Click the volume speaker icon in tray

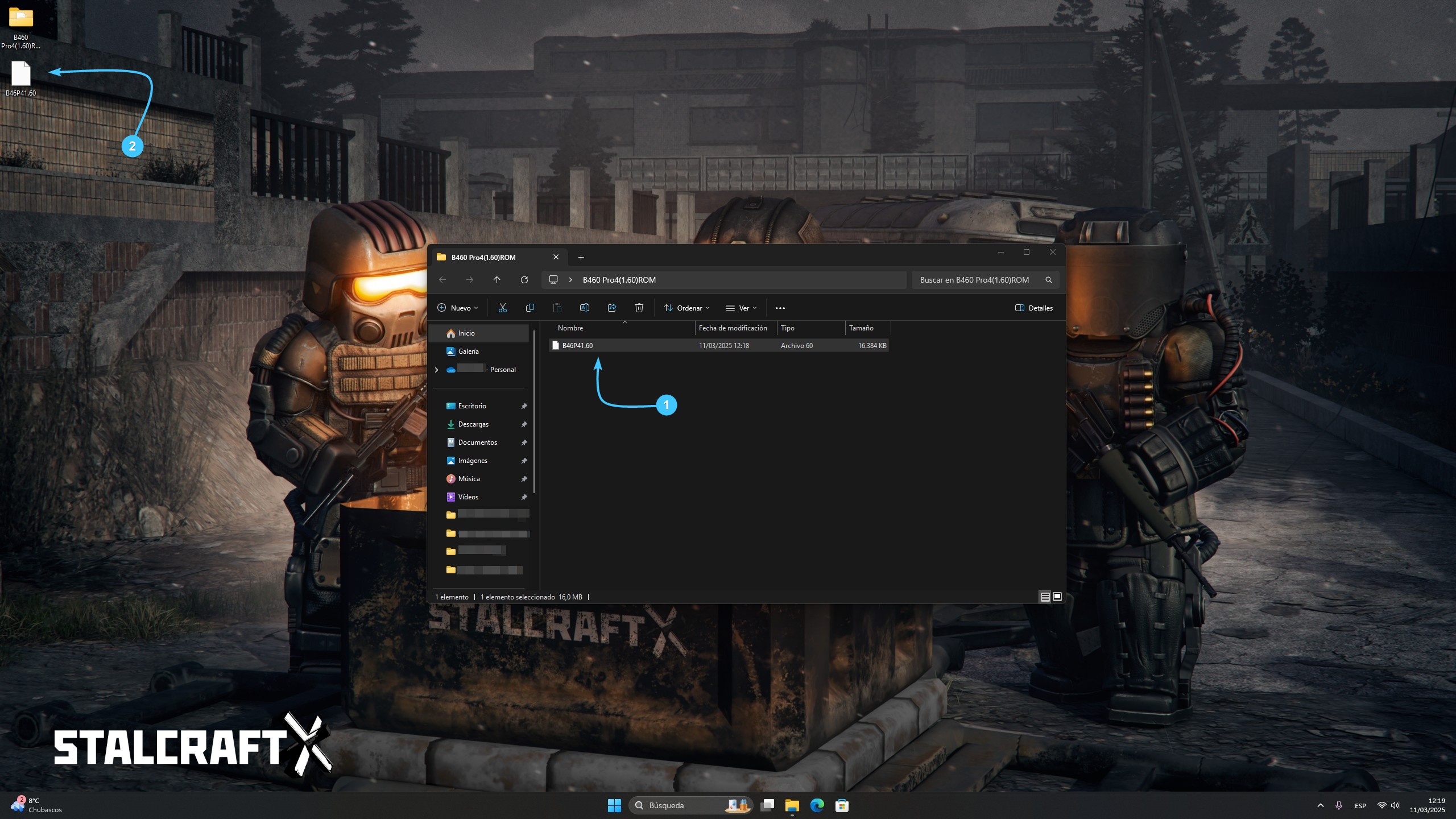tap(1395, 805)
